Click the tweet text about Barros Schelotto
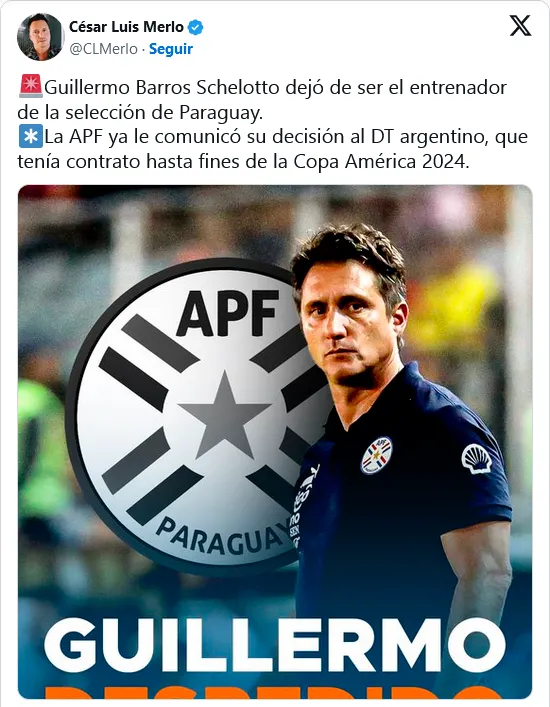The height and width of the screenshot is (707, 550). 262,100
